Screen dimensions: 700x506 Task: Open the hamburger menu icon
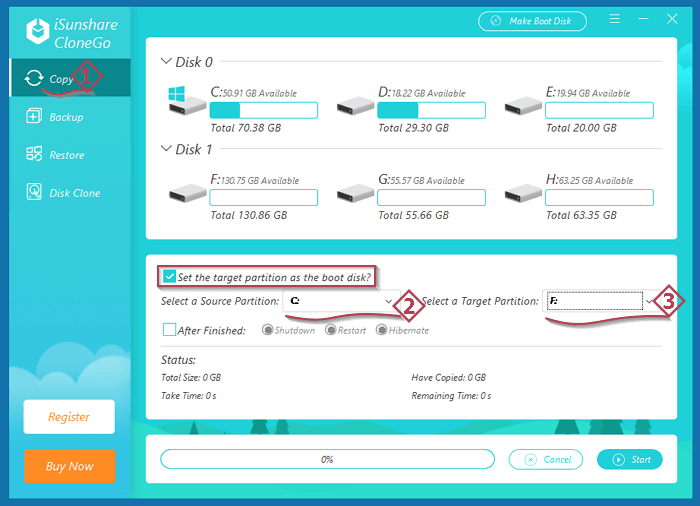coord(615,19)
